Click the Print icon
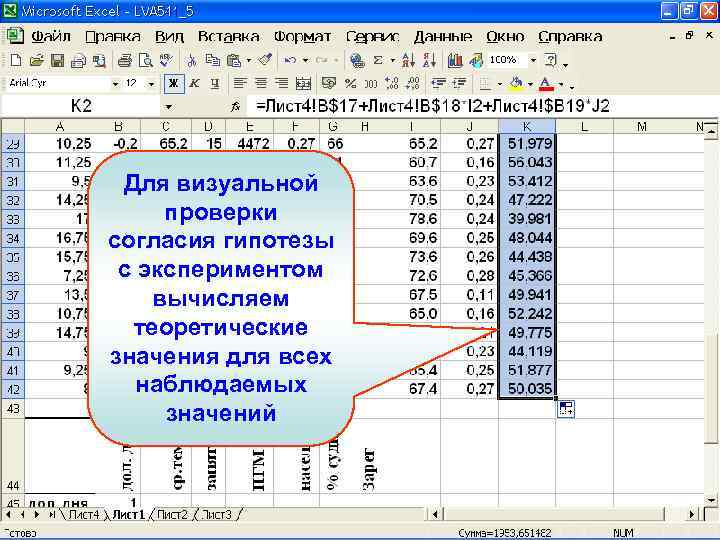This screenshot has width=720, height=540. click(x=124, y=60)
